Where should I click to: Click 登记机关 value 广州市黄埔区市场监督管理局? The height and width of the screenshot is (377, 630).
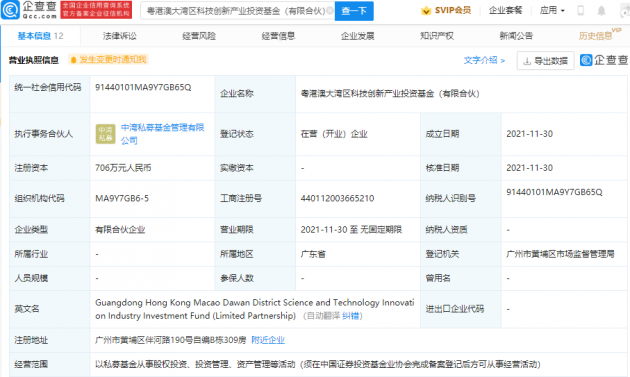[x=560, y=254]
